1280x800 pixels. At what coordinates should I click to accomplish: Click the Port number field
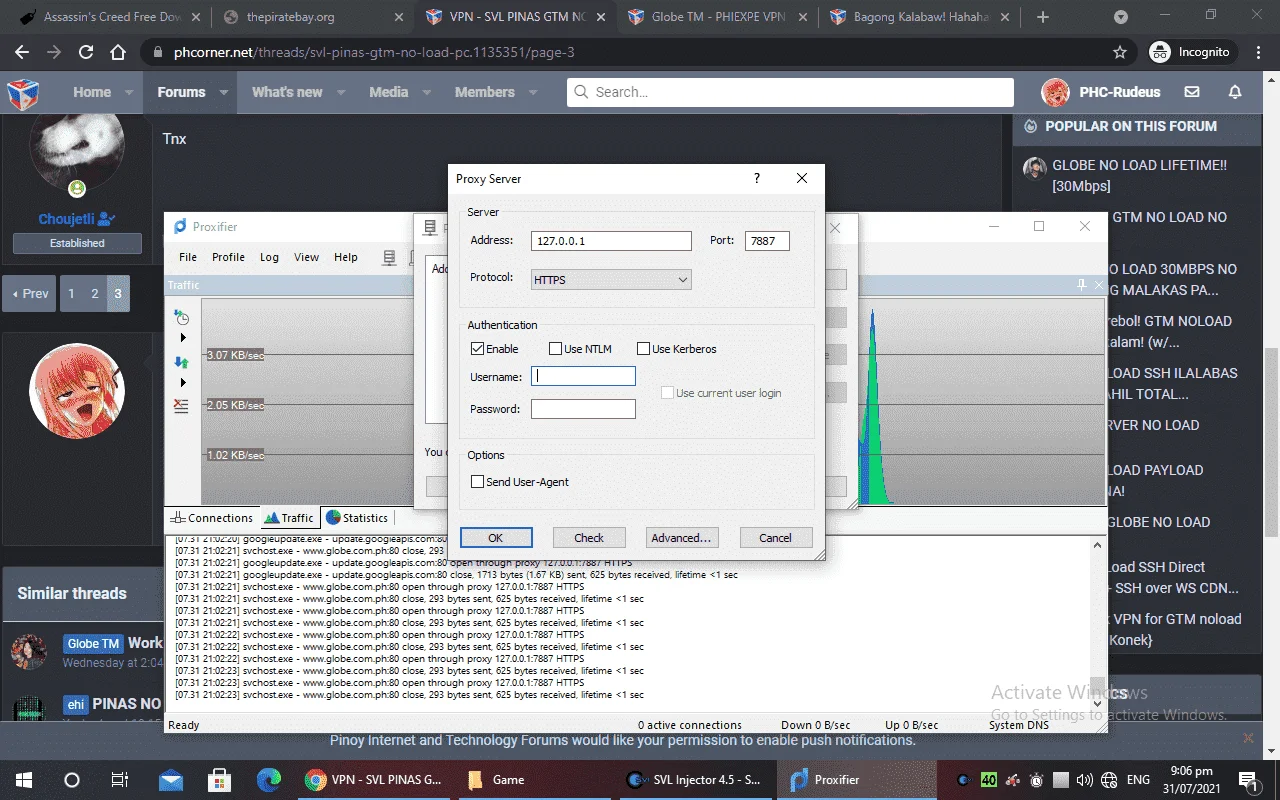tap(767, 241)
